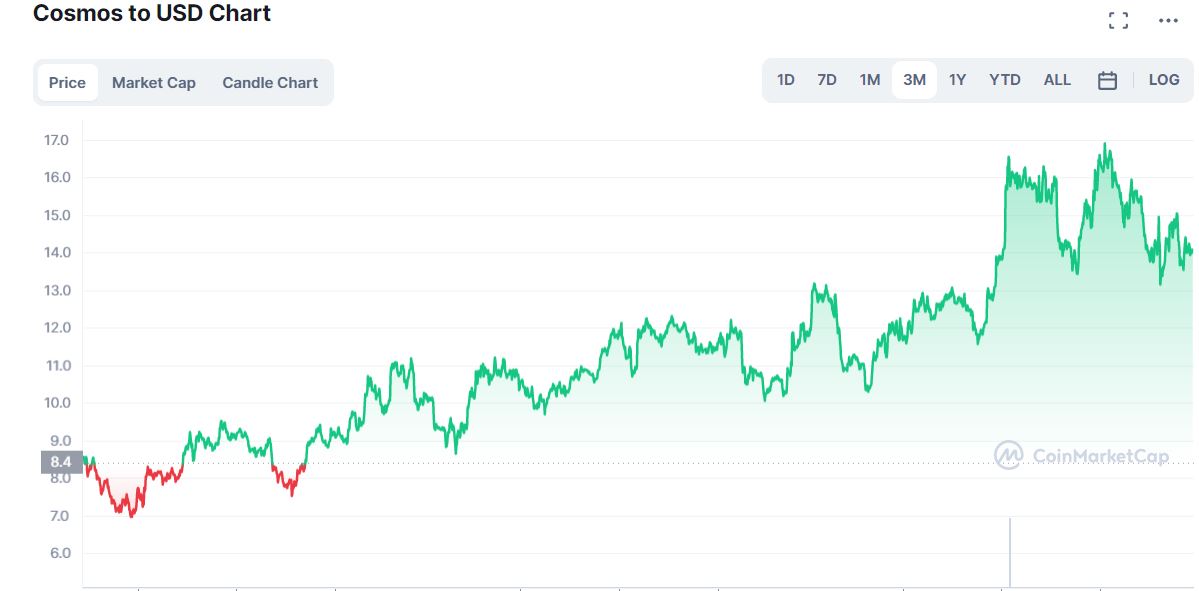Click the 6.0 y-axis label

click(60, 554)
